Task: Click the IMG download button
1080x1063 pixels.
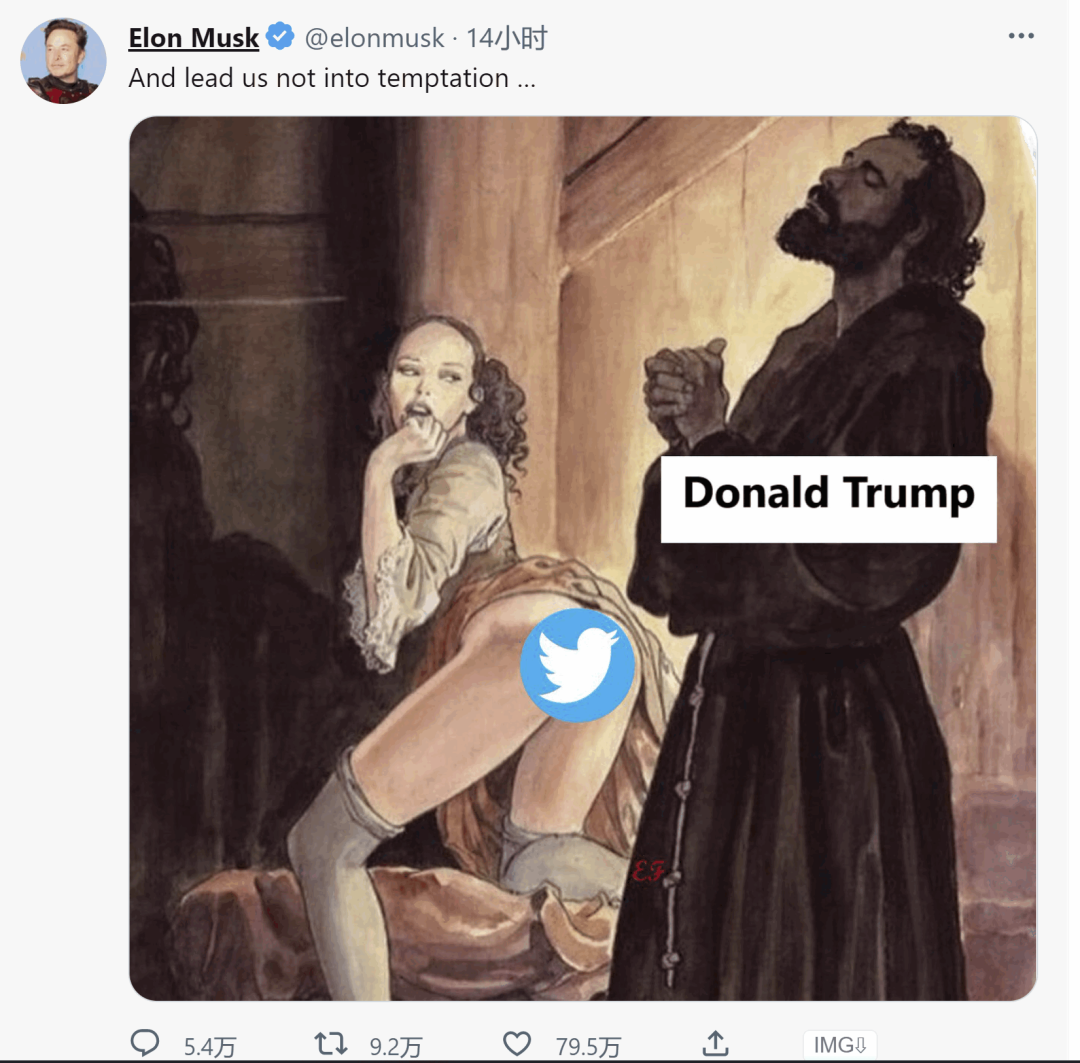Action: click(839, 1045)
